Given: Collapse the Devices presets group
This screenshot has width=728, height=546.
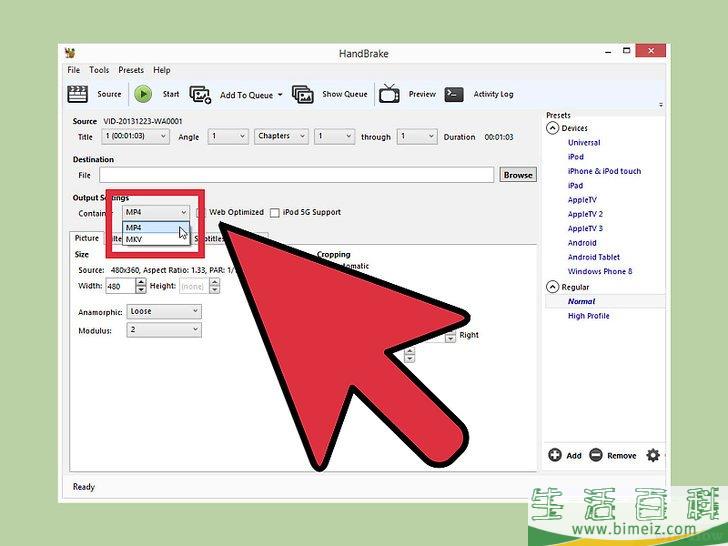Looking at the screenshot, I should pos(552,128).
